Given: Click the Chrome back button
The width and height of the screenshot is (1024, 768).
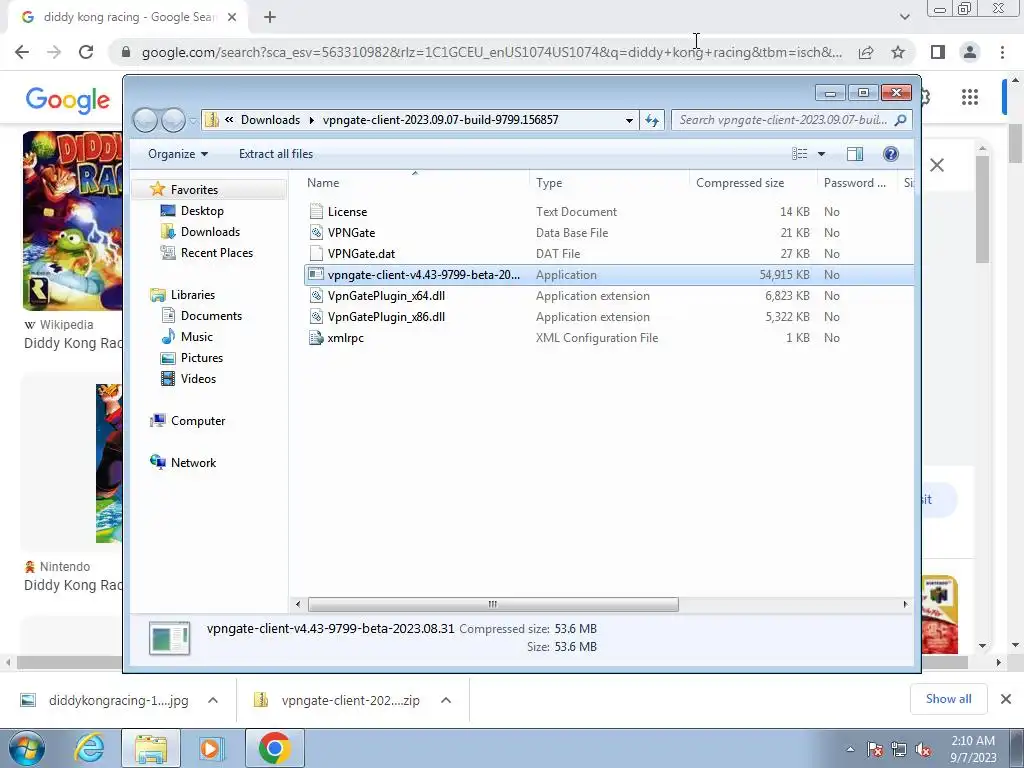Looking at the screenshot, I should 22,52.
